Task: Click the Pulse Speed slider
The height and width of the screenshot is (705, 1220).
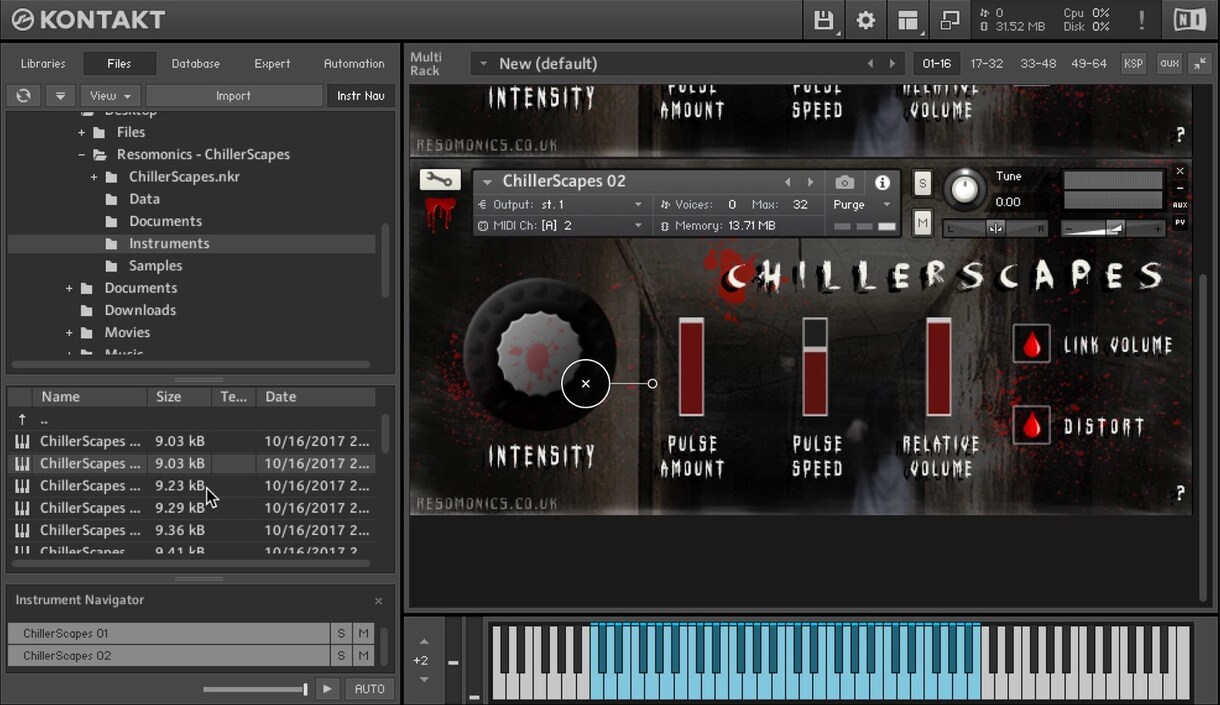Action: (x=815, y=367)
